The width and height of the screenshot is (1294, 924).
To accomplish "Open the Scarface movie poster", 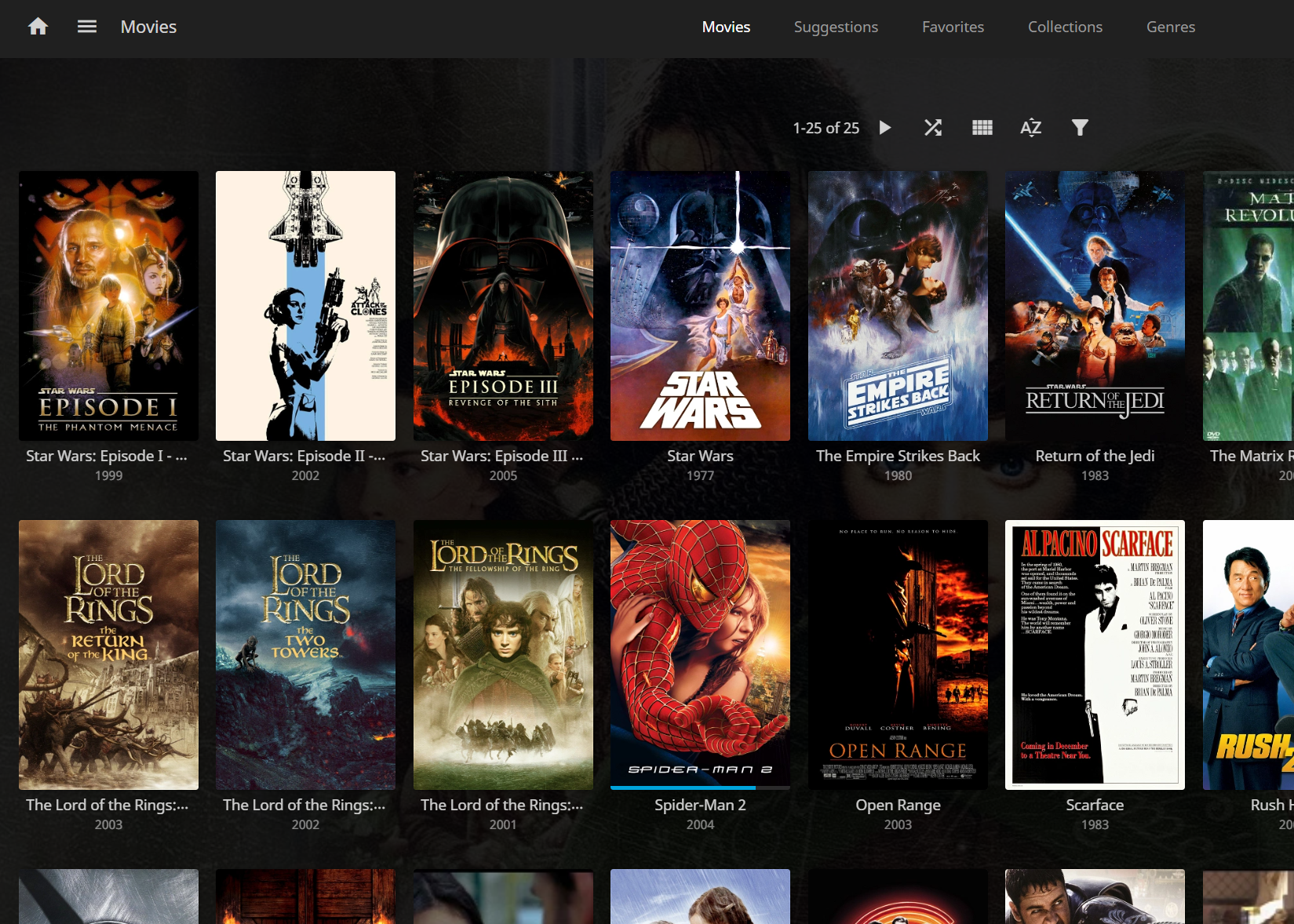I will coord(1095,654).
